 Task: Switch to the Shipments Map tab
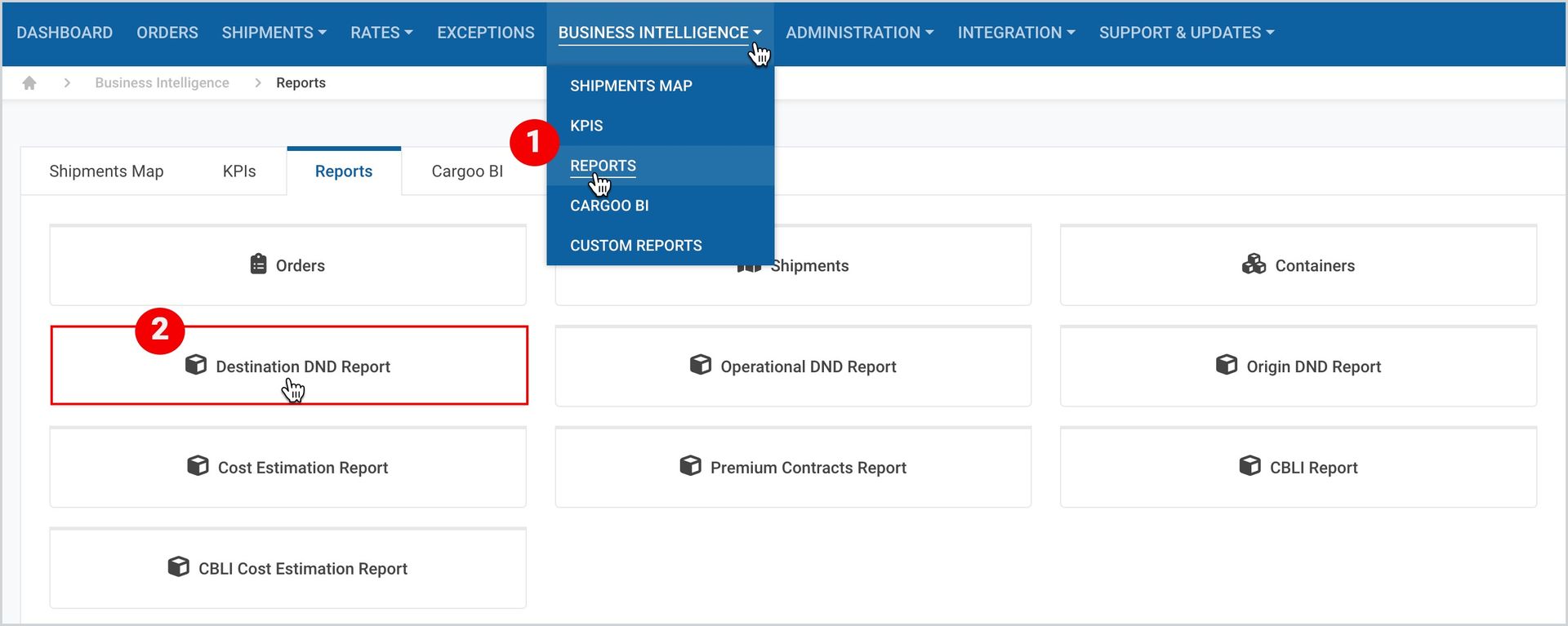point(106,171)
